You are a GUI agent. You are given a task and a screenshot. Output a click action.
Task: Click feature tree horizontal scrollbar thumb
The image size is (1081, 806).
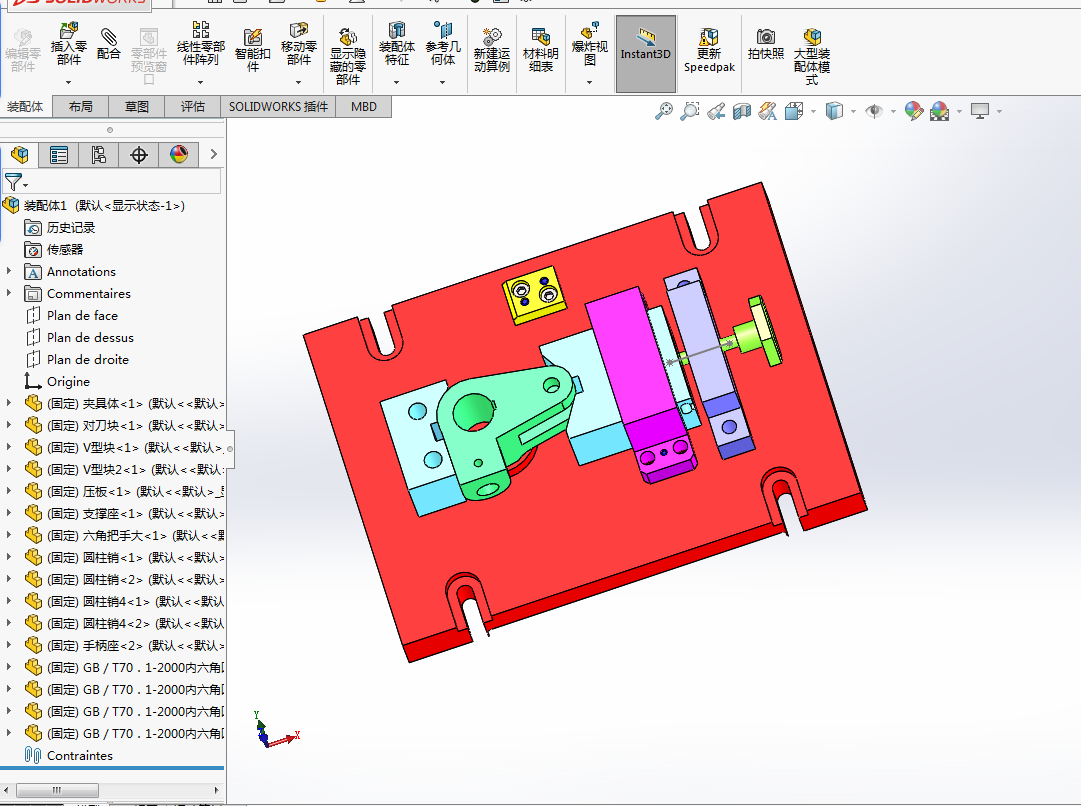(57, 790)
